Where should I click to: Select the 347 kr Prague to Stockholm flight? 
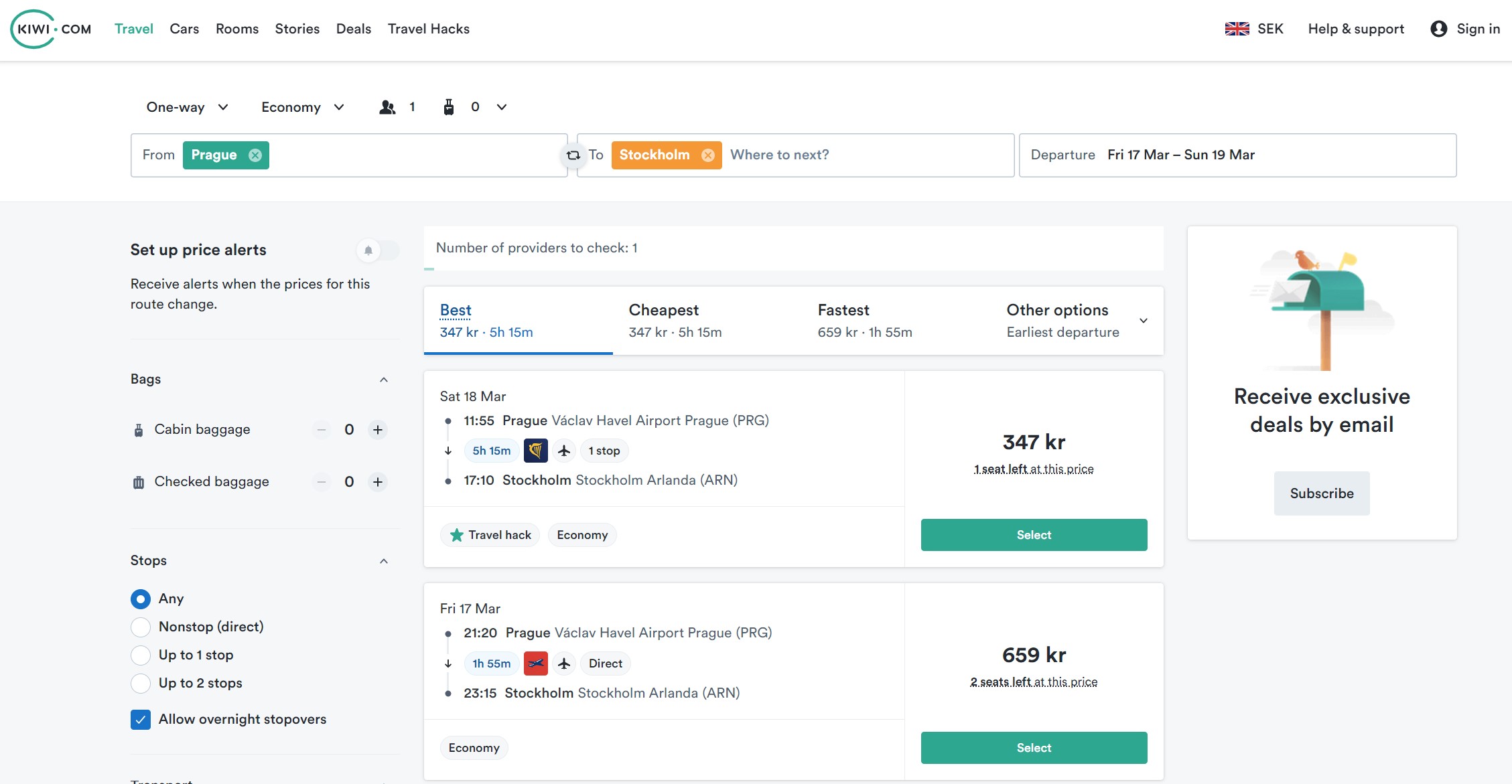[1033, 534]
